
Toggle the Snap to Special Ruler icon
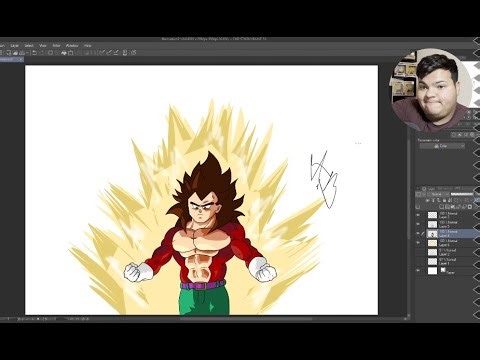point(109,53)
